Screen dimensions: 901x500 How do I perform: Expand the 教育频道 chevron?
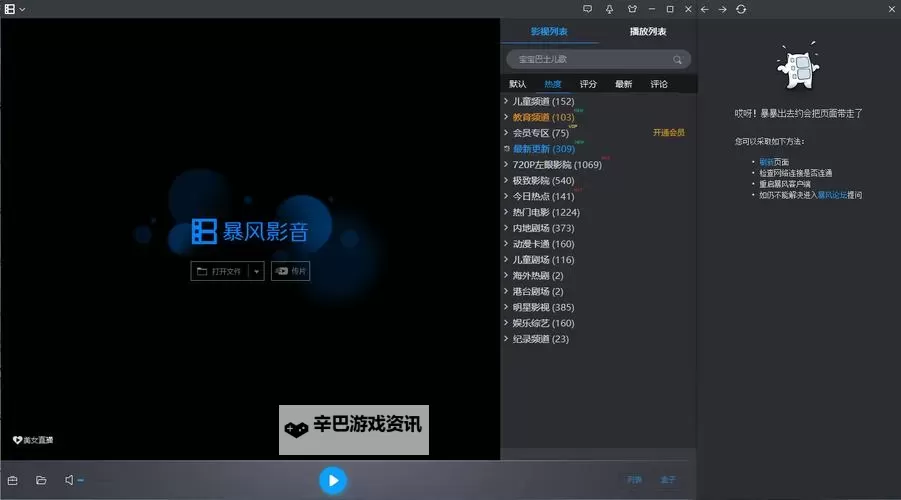506,117
